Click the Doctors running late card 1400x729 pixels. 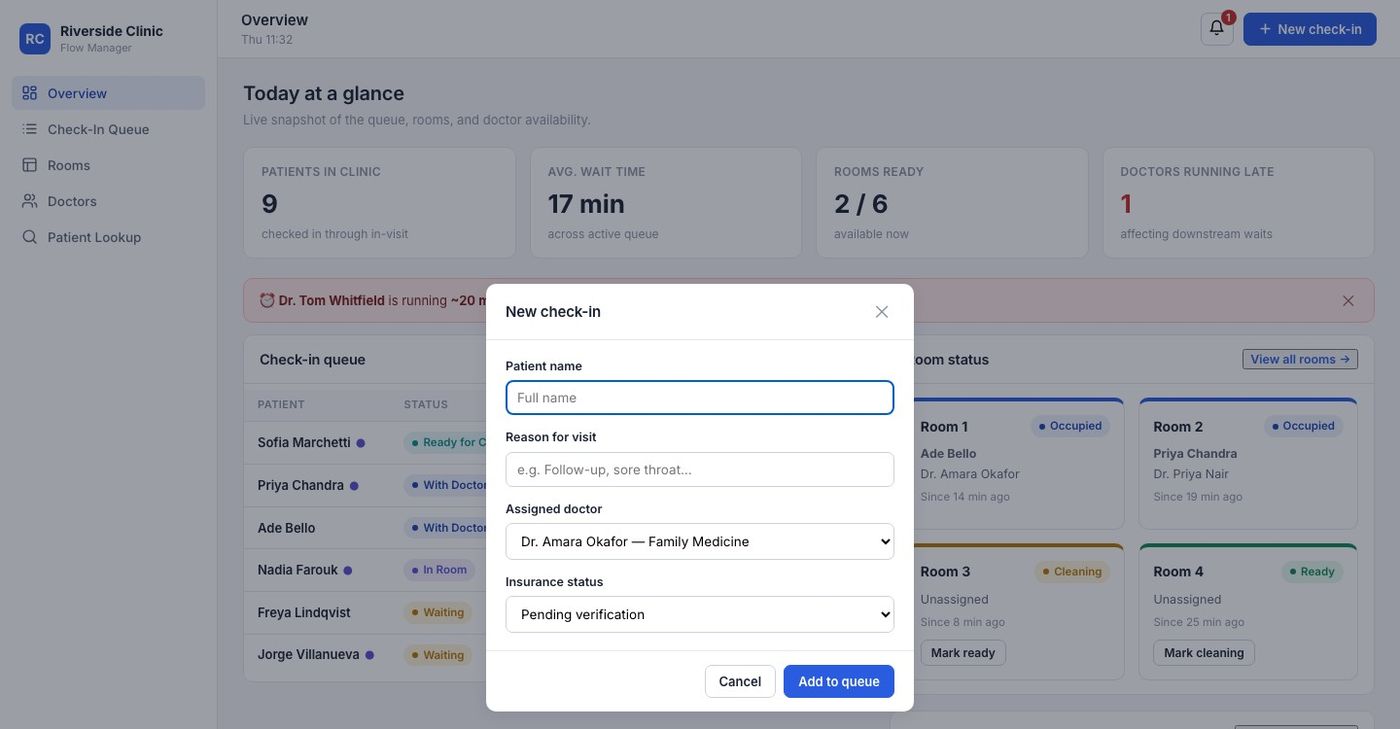point(1239,203)
